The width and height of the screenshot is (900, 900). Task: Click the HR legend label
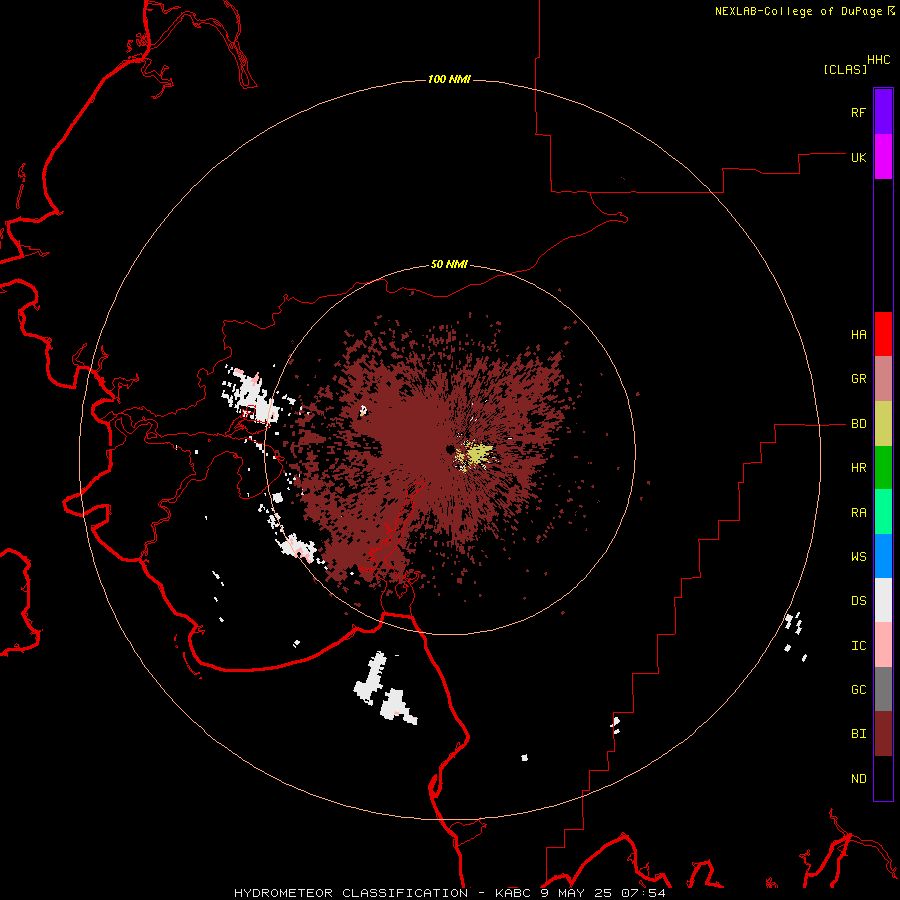pos(858,468)
